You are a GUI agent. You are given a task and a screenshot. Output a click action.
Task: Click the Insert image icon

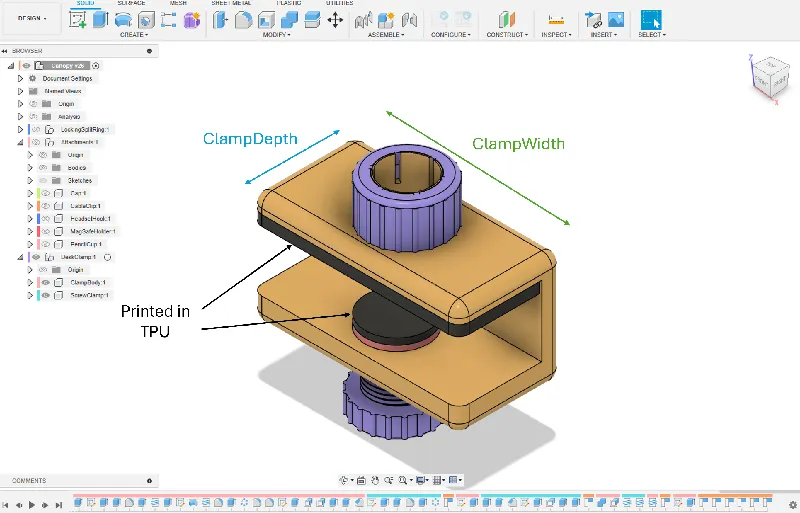616,19
